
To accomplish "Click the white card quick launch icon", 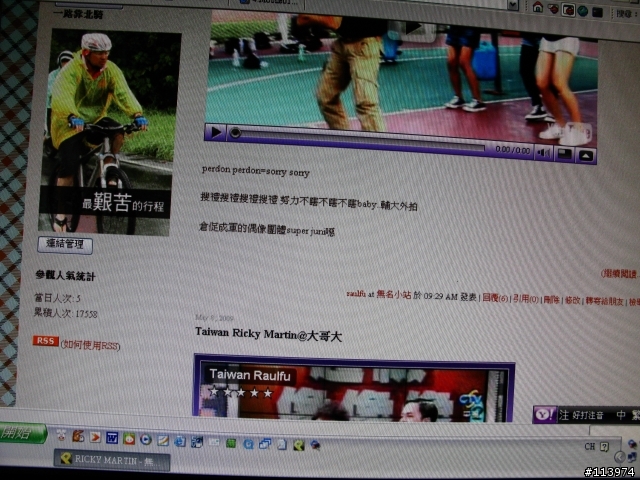I will coord(214,442).
